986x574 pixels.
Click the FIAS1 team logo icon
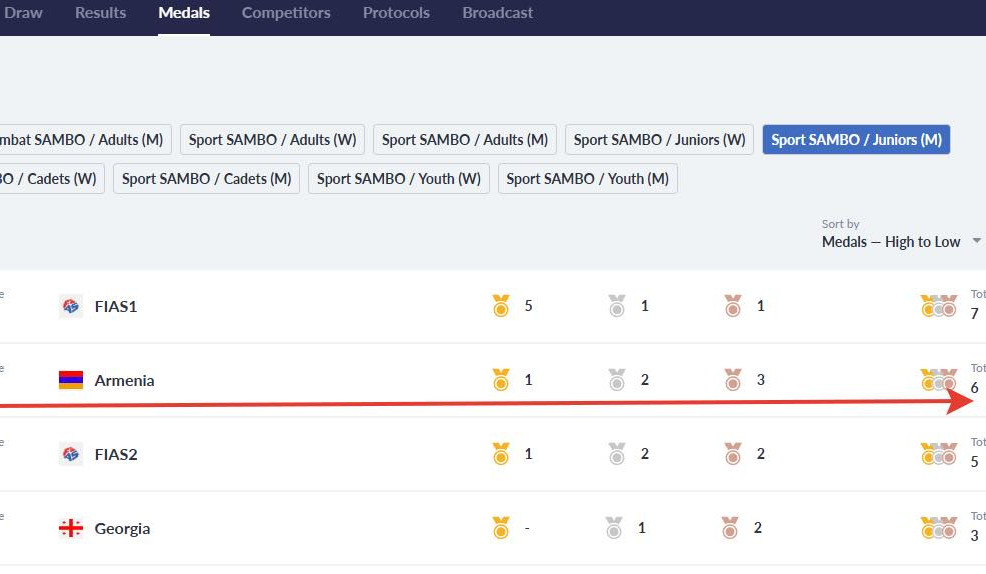click(x=70, y=307)
